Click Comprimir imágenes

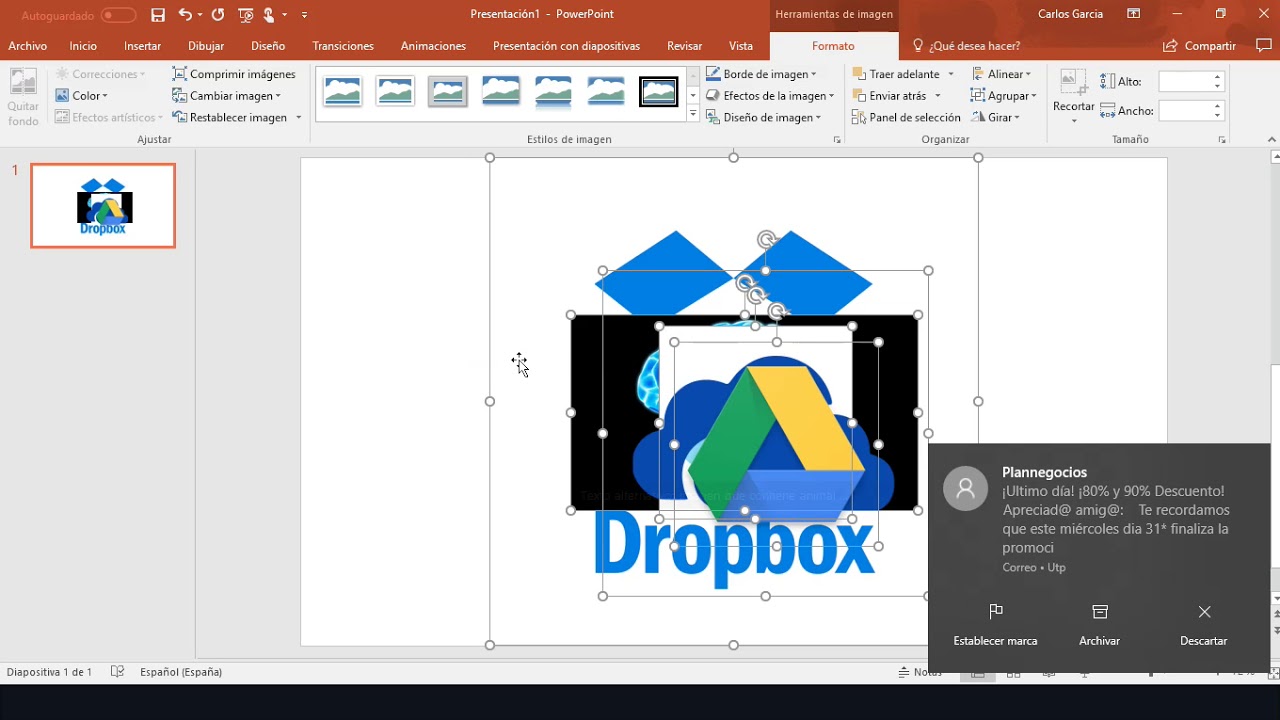pyautogui.click(x=234, y=74)
